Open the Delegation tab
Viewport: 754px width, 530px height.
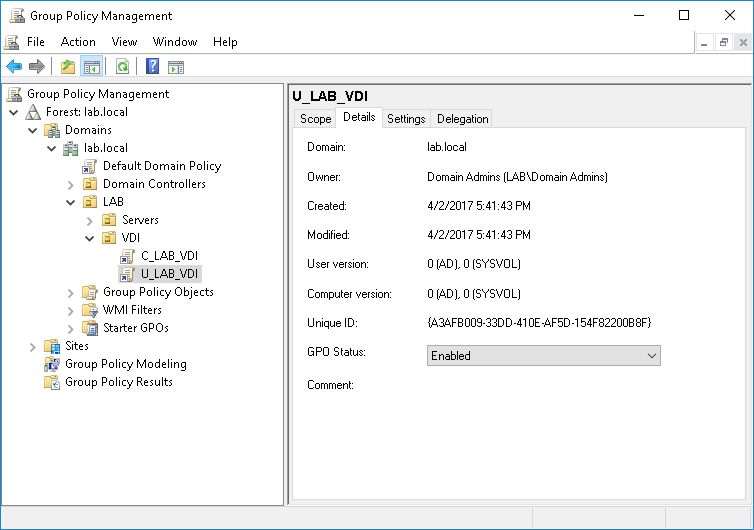point(462,119)
